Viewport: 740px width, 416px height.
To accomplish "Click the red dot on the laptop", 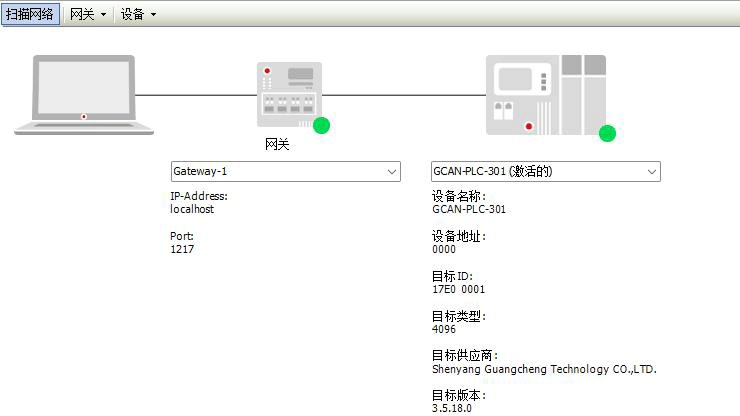I will pyautogui.click(x=84, y=117).
